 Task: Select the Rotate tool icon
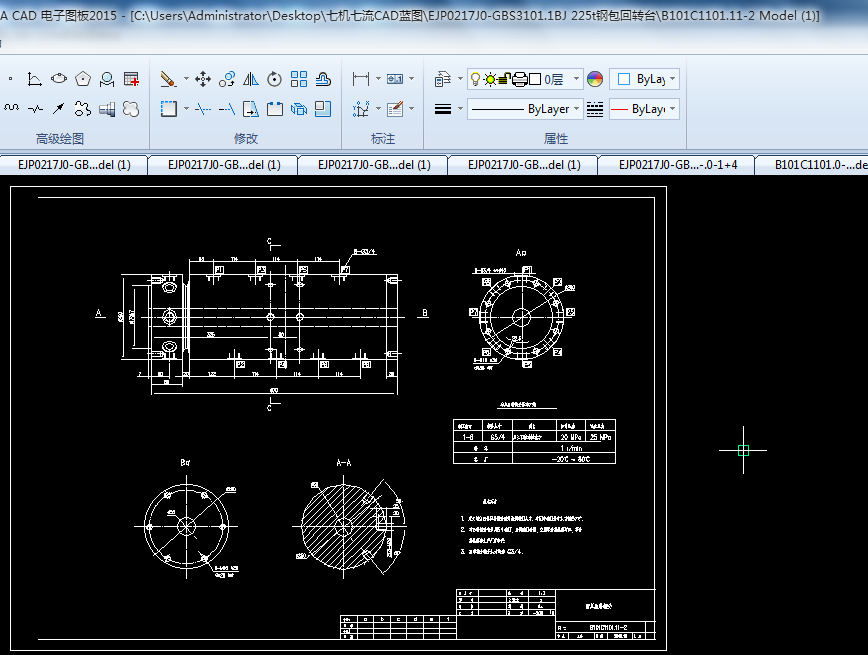pos(274,78)
